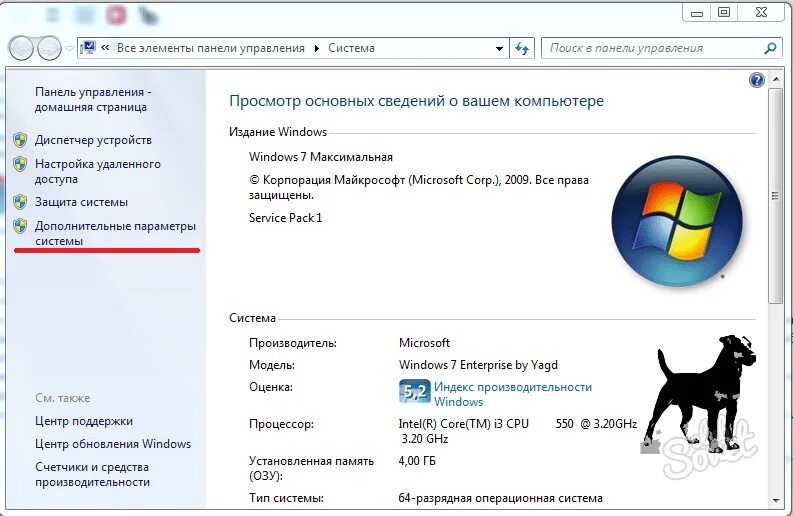The image size is (793, 516).
Task: Expand the arrow after 'Все элементы панели управления'
Action: [x=317, y=49]
